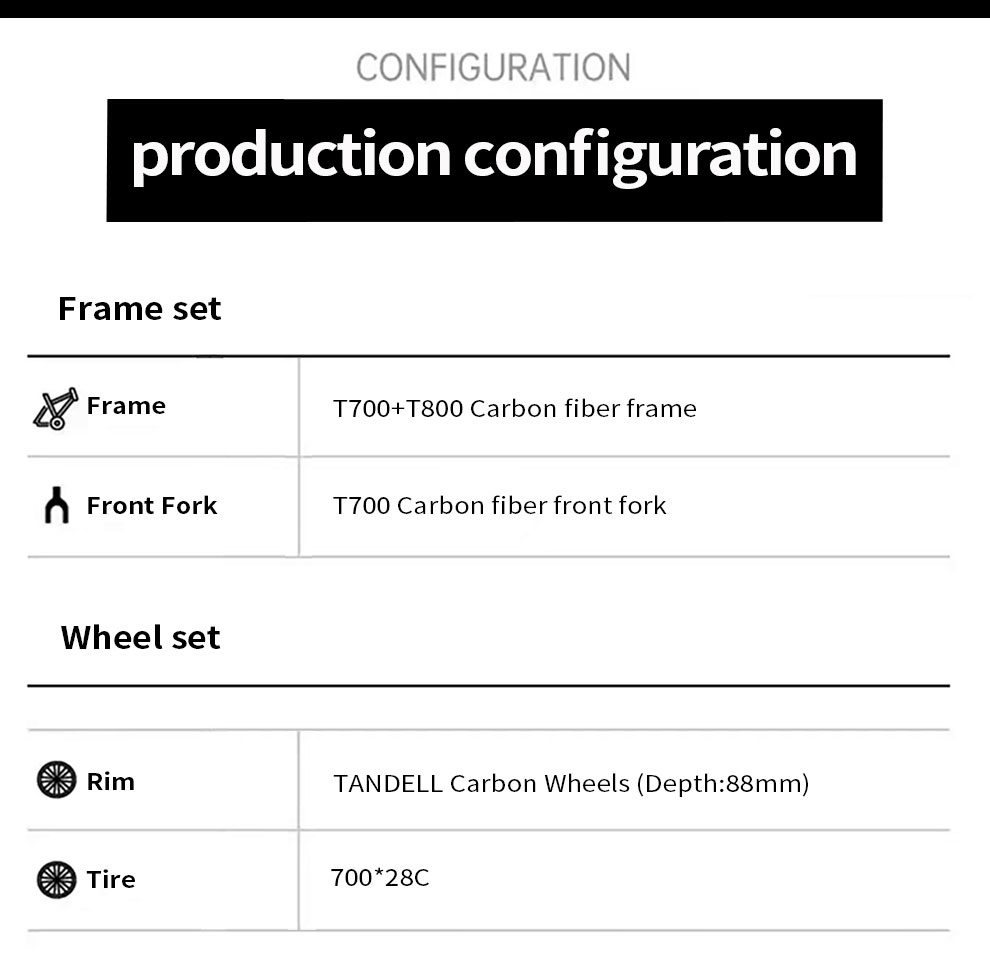Select the Front Fork label
The height and width of the screenshot is (976, 990).
pos(152,506)
